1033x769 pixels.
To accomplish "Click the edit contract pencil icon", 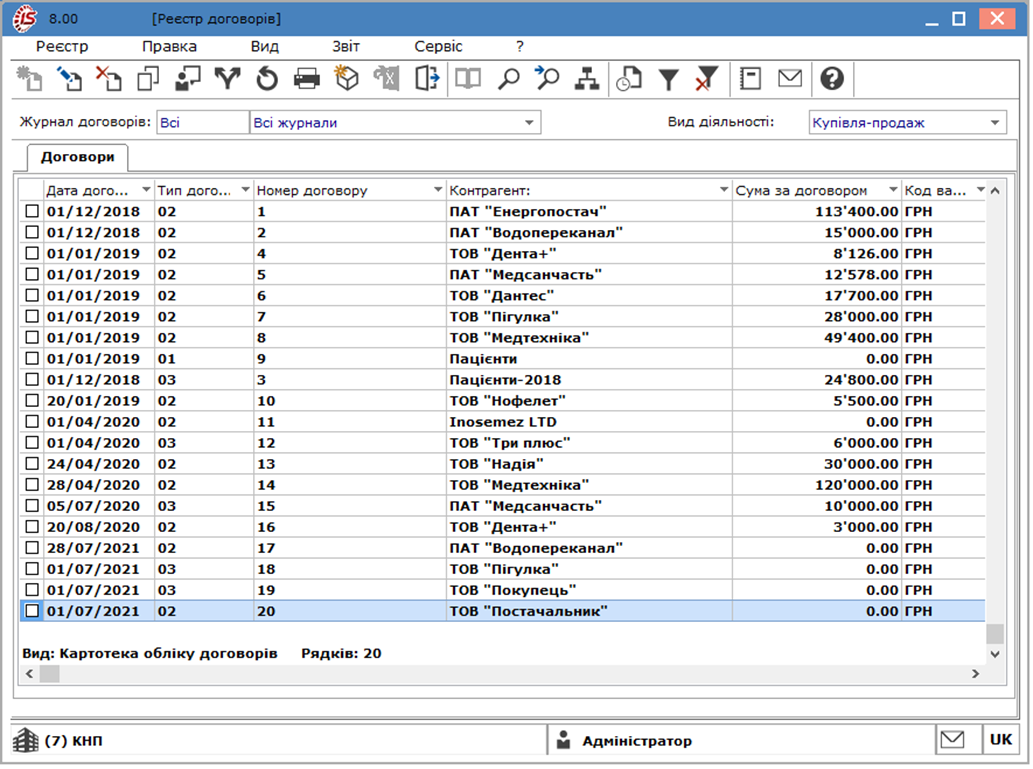I will (x=69, y=79).
